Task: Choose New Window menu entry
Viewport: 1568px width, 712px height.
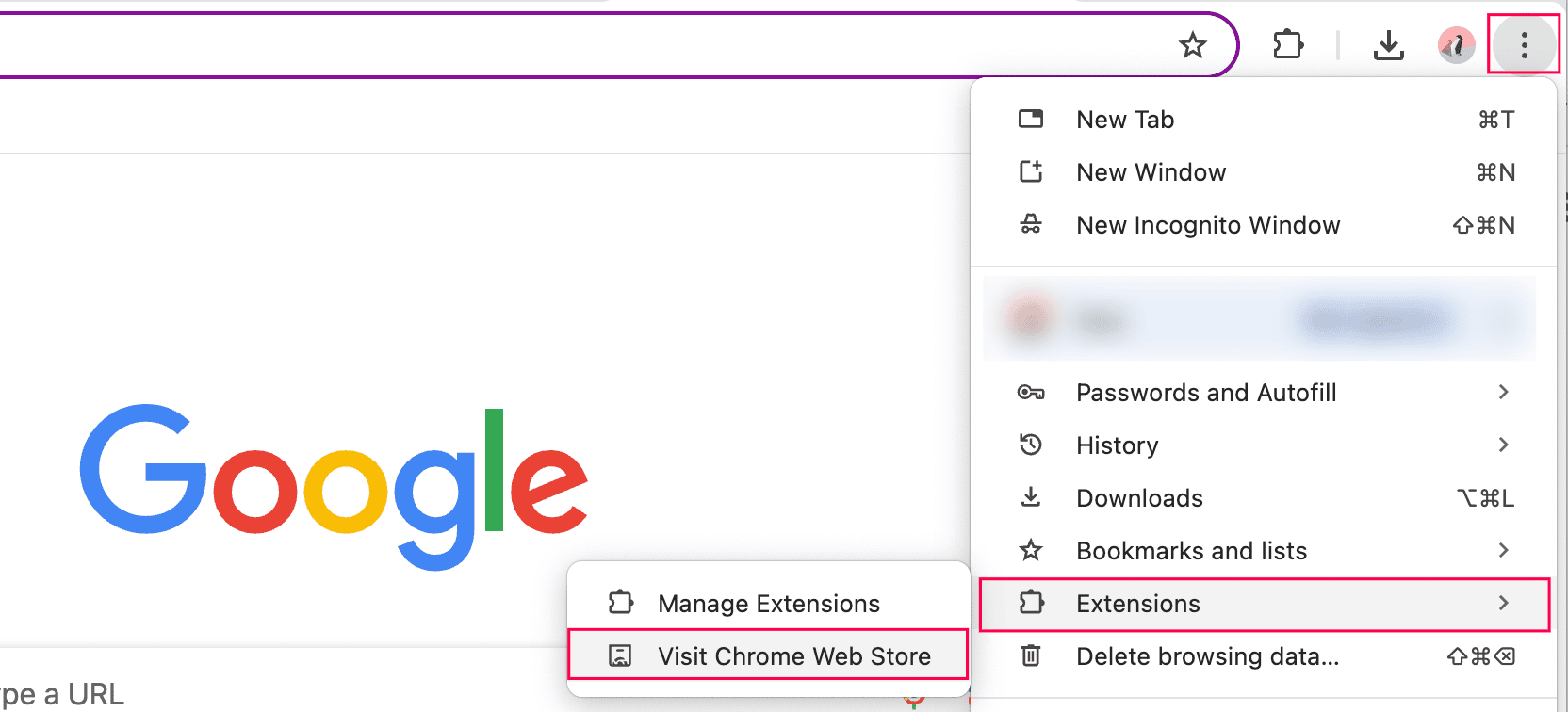Action: [x=1151, y=172]
